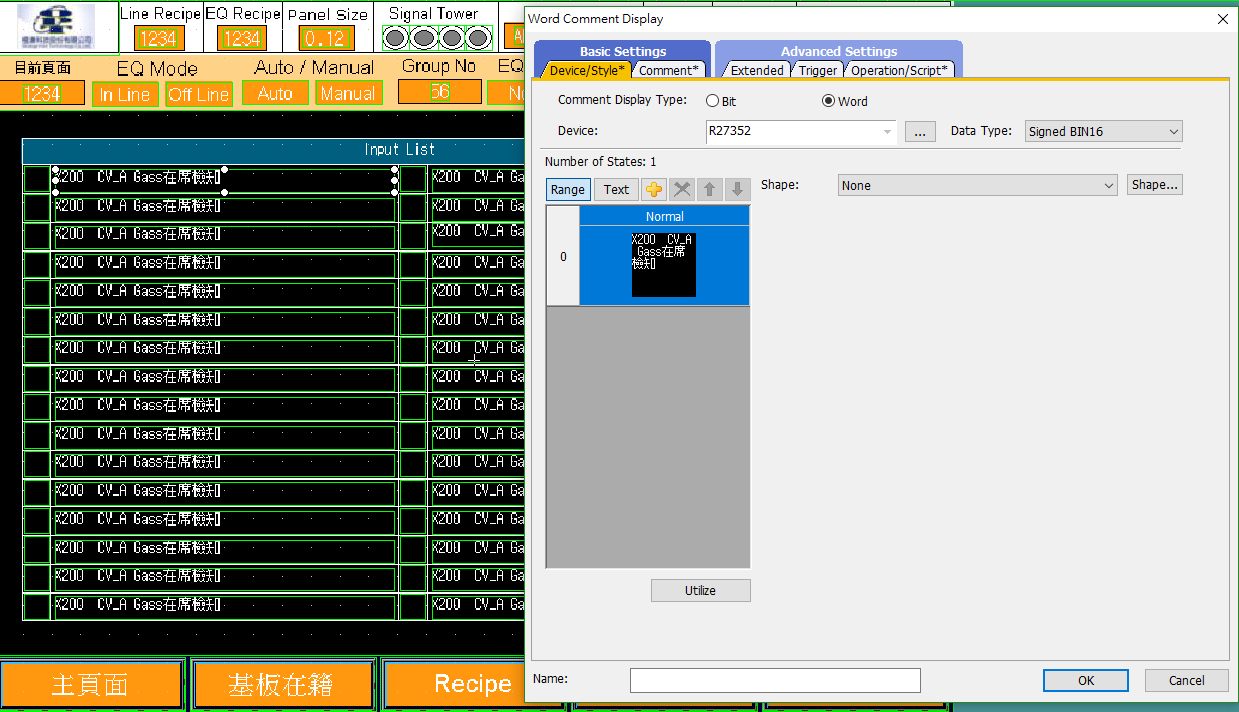
Task: Click the delete state X icon
Action: tap(682, 190)
